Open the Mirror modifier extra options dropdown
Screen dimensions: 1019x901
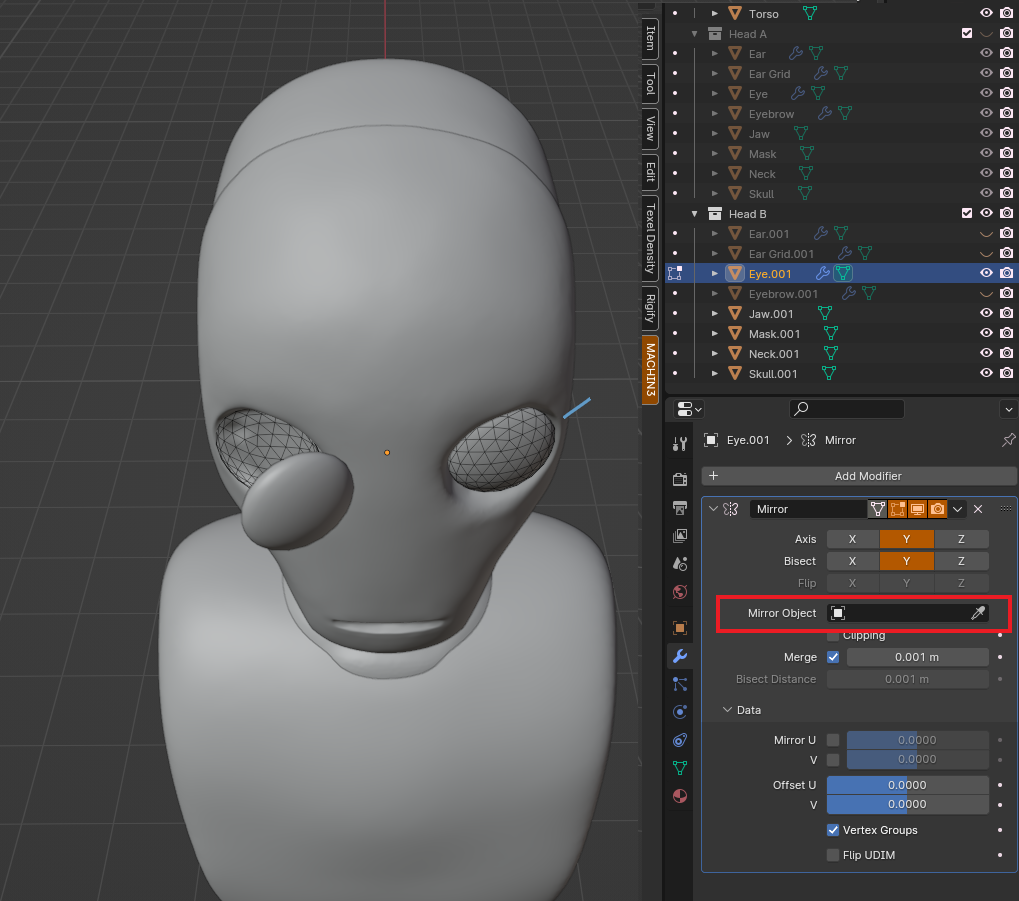click(x=957, y=509)
